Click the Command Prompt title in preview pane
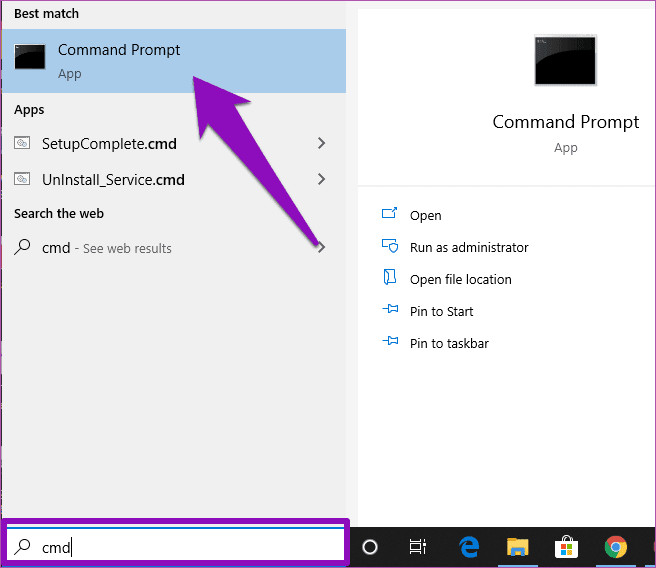 pos(566,122)
